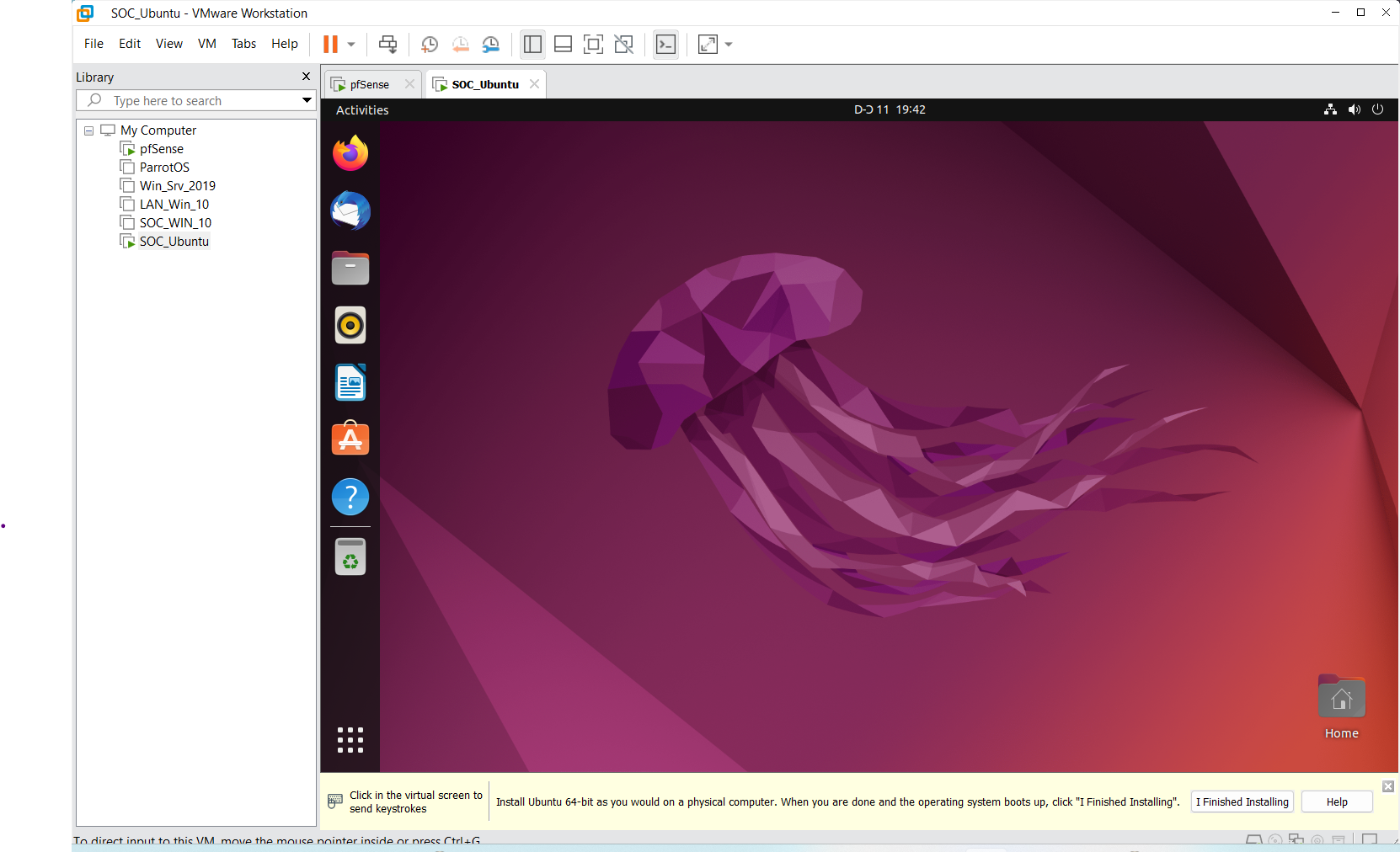Toggle the console view button
1400x852 pixels.
coord(665,45)
